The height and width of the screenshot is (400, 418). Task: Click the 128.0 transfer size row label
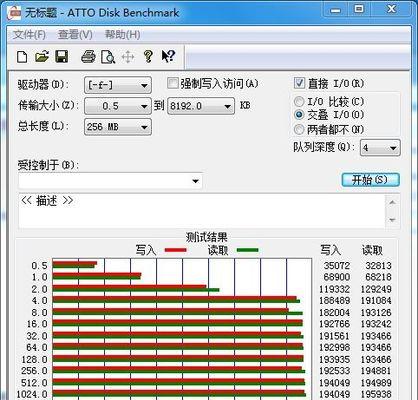coord(34,359)
